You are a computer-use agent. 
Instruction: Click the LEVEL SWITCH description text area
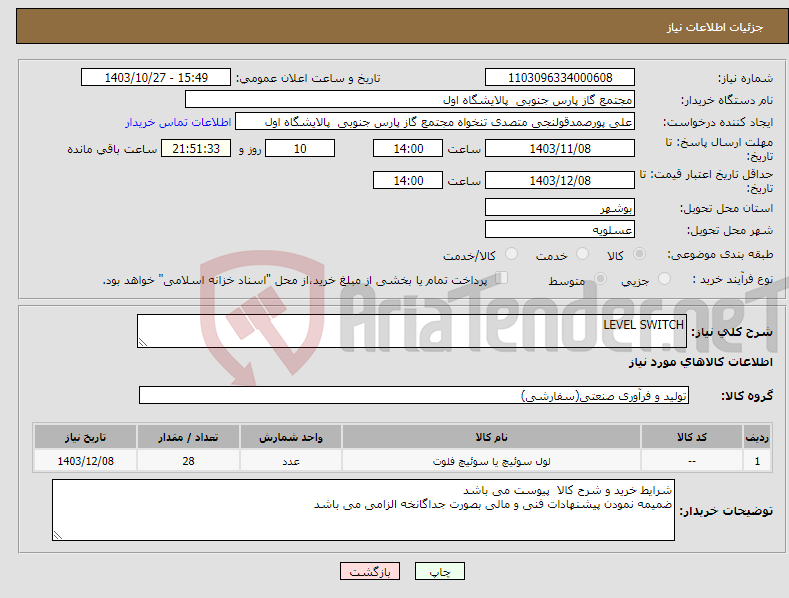(412, 331)
